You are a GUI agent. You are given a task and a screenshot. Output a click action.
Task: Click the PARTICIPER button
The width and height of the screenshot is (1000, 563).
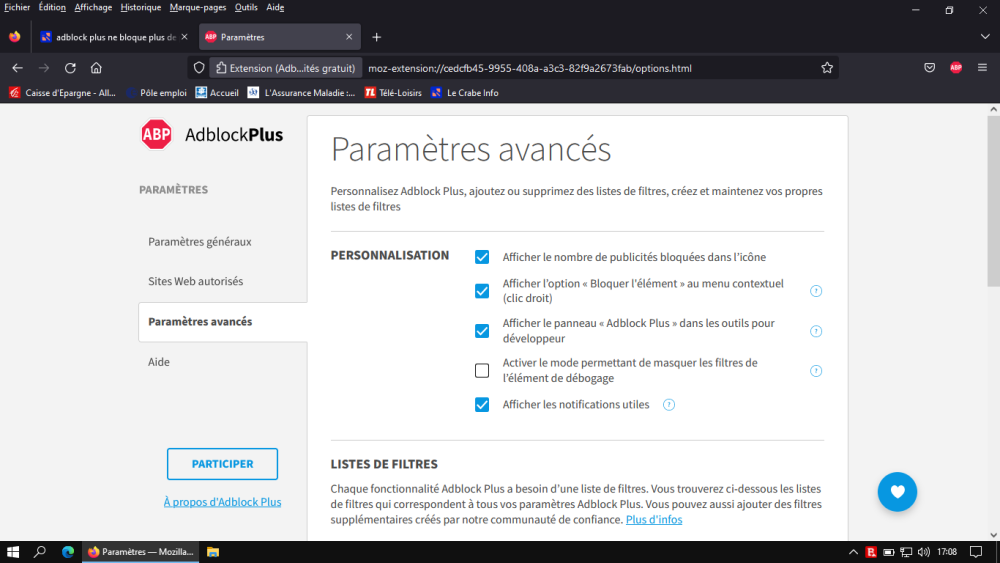(222, 464)
